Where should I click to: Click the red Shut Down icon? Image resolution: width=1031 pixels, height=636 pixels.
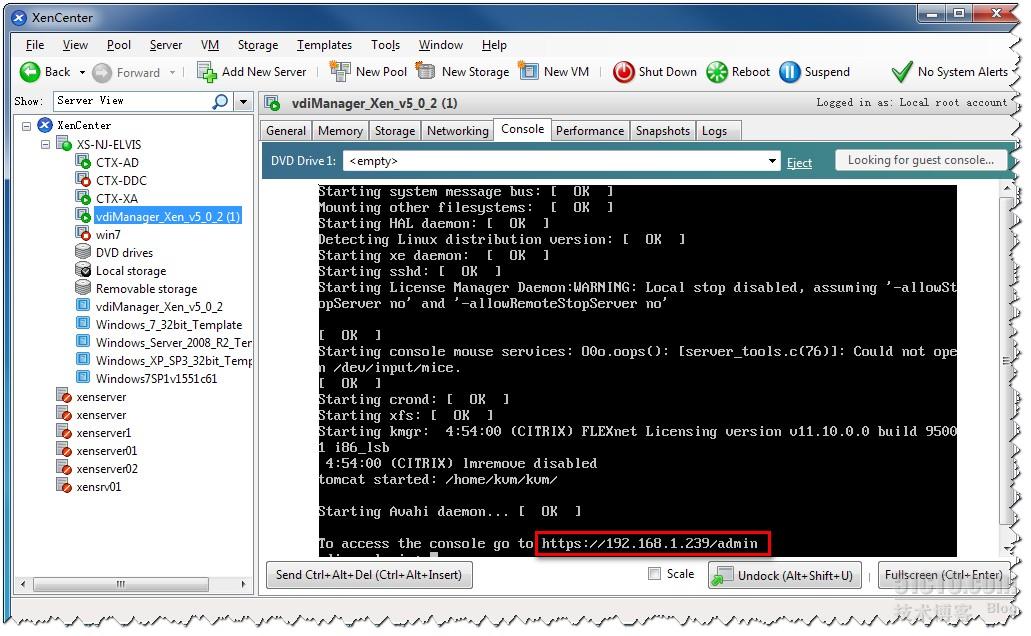coord(623,72)
